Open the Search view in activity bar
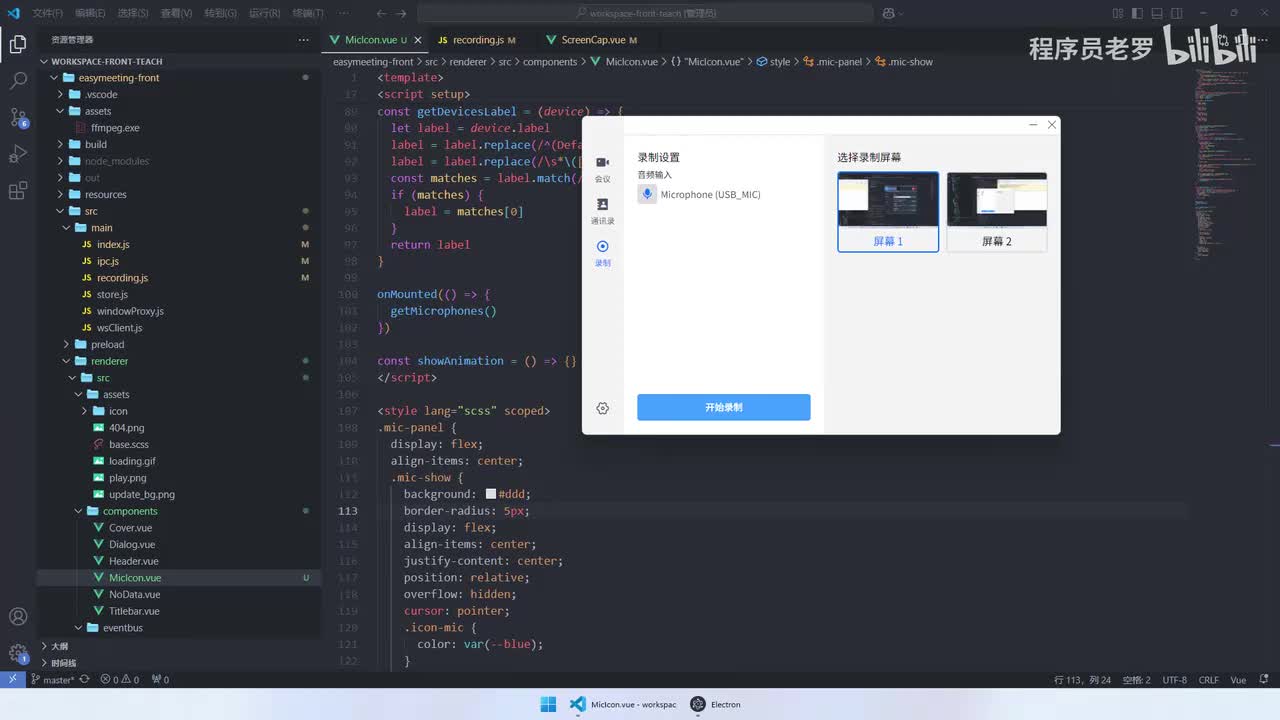 tap(18, 81)
